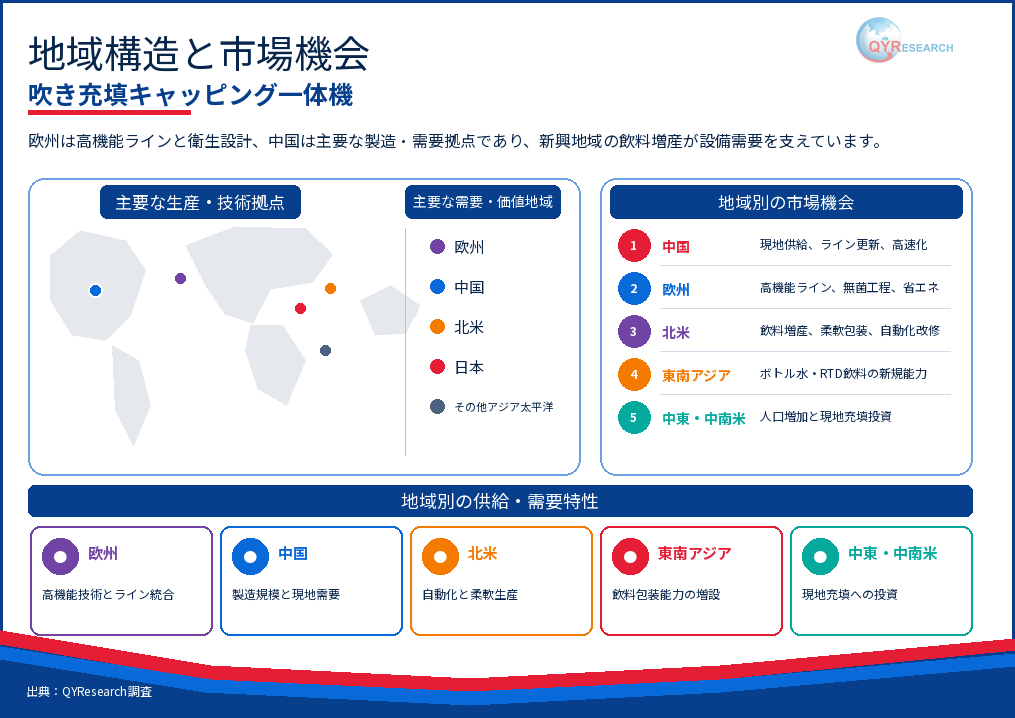Select the 地域別の市場機会 header bar

pyautogui.click(x=786, y=202)
